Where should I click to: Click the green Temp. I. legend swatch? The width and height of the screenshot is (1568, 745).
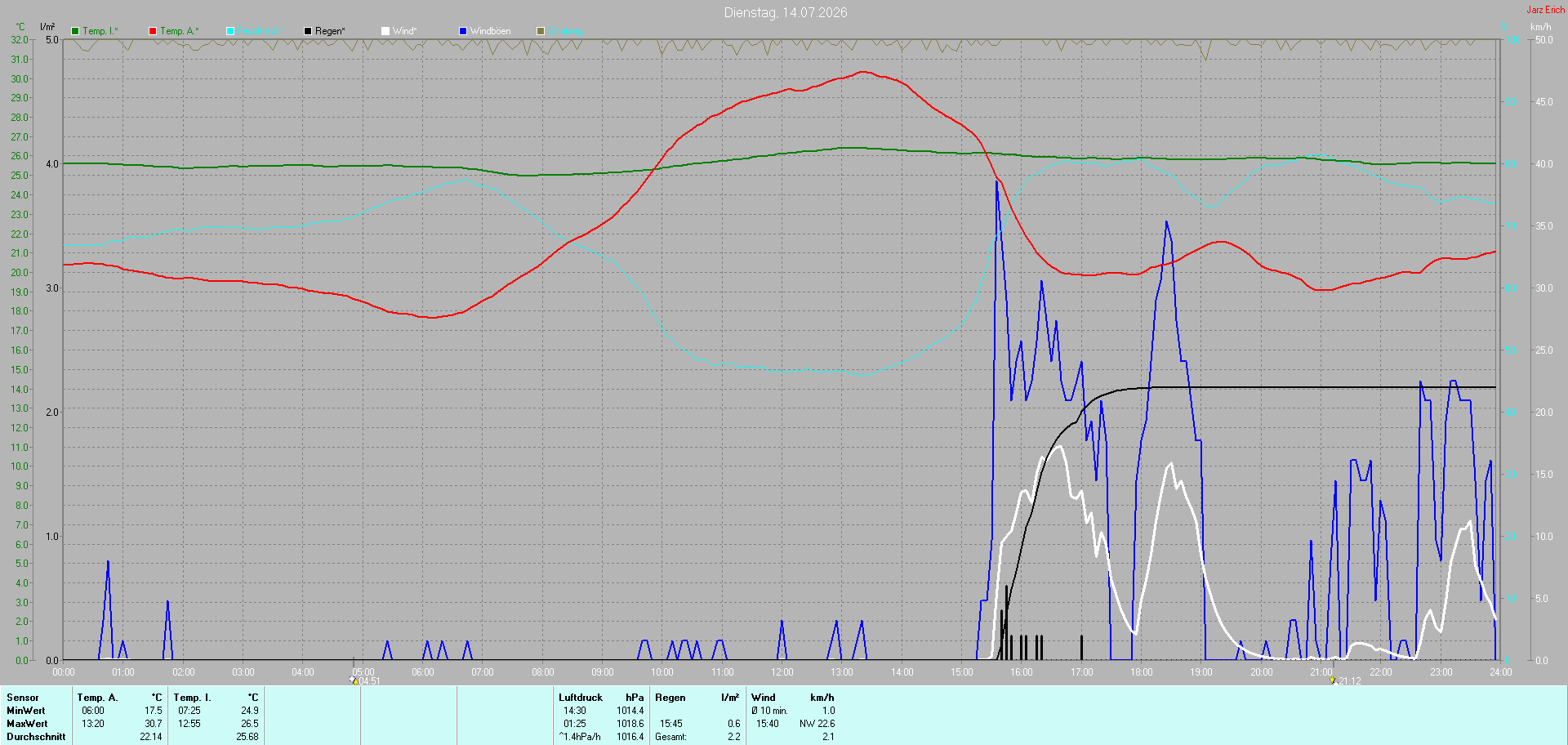(75, 31)
